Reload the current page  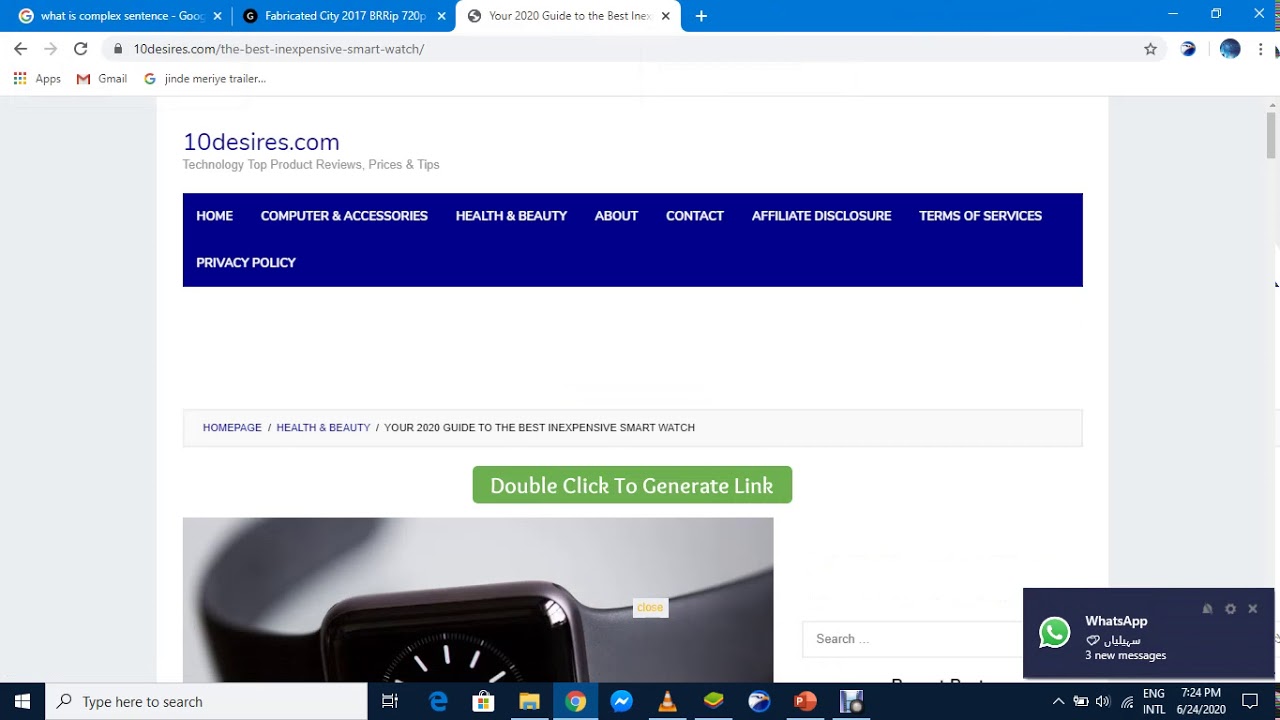[81, 48]
